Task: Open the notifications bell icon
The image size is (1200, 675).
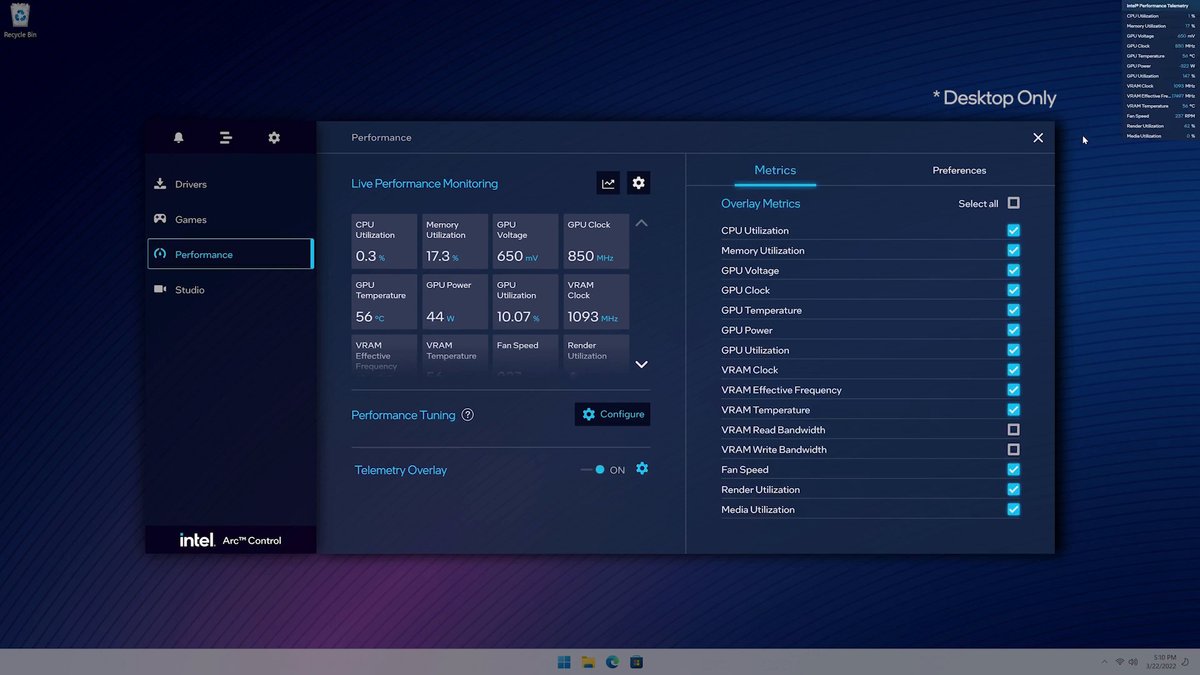Action: pos(179,137)
